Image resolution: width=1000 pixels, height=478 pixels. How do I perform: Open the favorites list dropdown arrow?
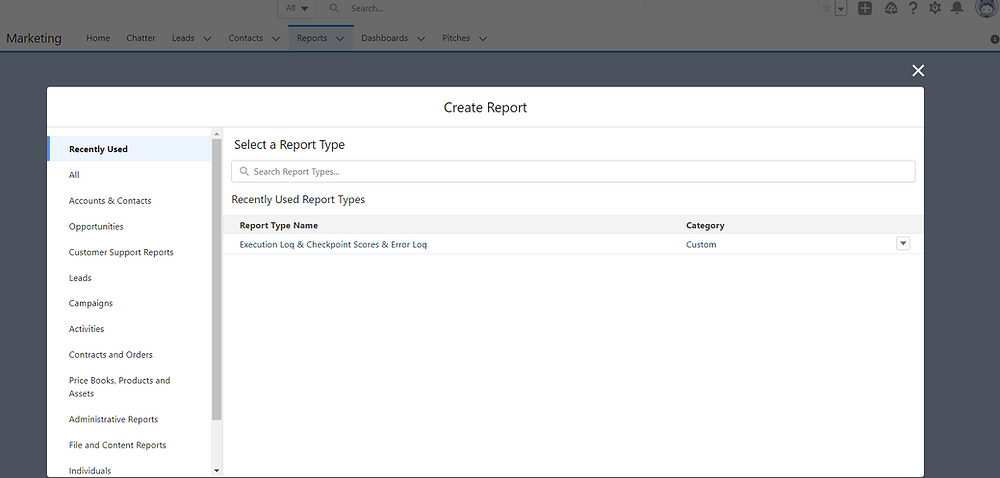pos(841,9)
